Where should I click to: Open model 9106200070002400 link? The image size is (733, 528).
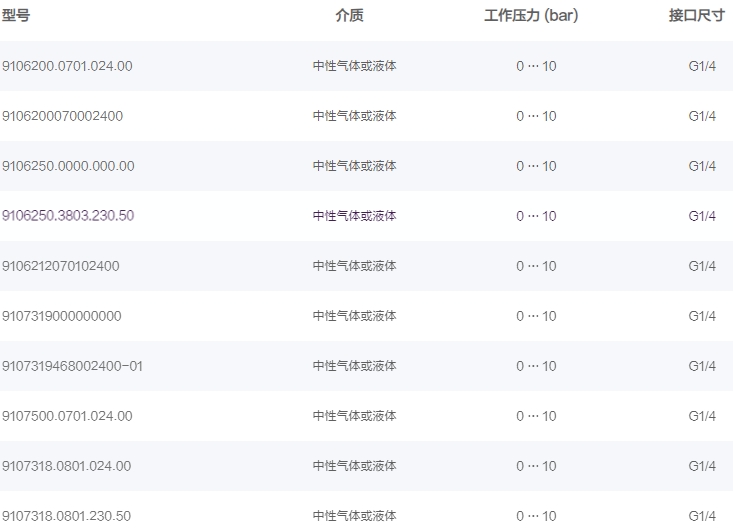point(62,116)
